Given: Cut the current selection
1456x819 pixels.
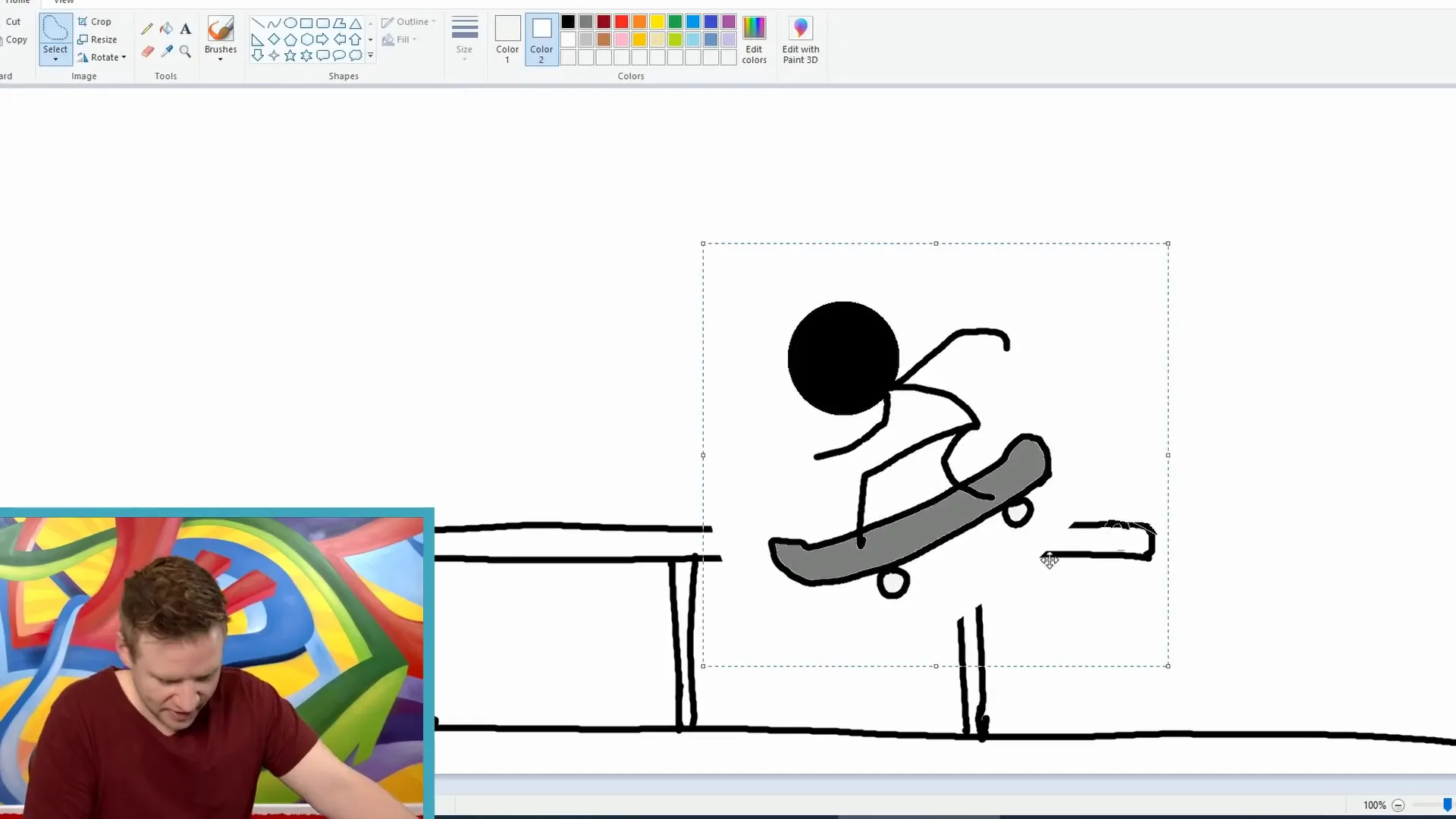Looking at the screenshot, I should 13,21.
